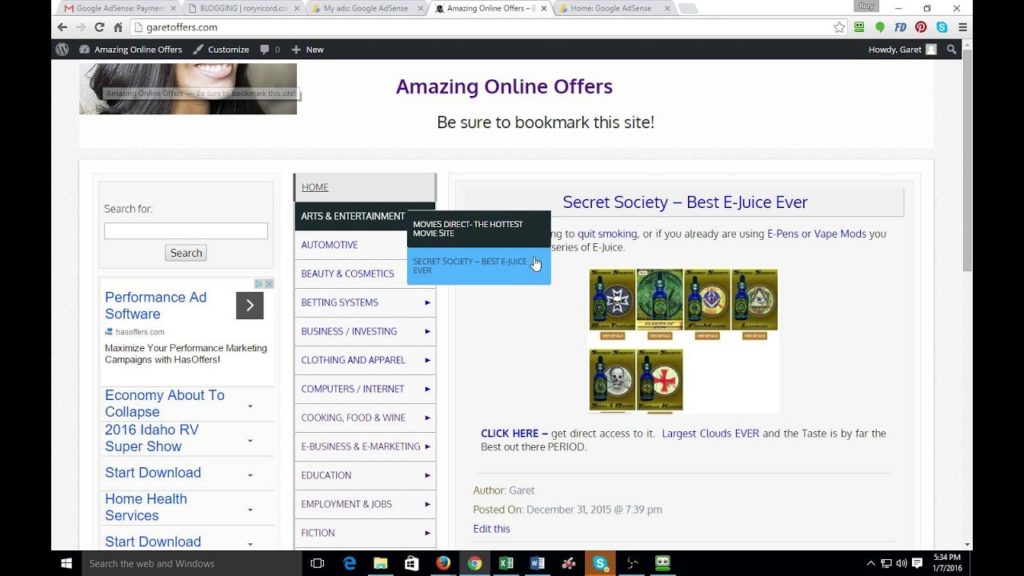Switch to the Home: Google AdSense tab
This screenshot has height=576, width=1024.
(611, 8)
